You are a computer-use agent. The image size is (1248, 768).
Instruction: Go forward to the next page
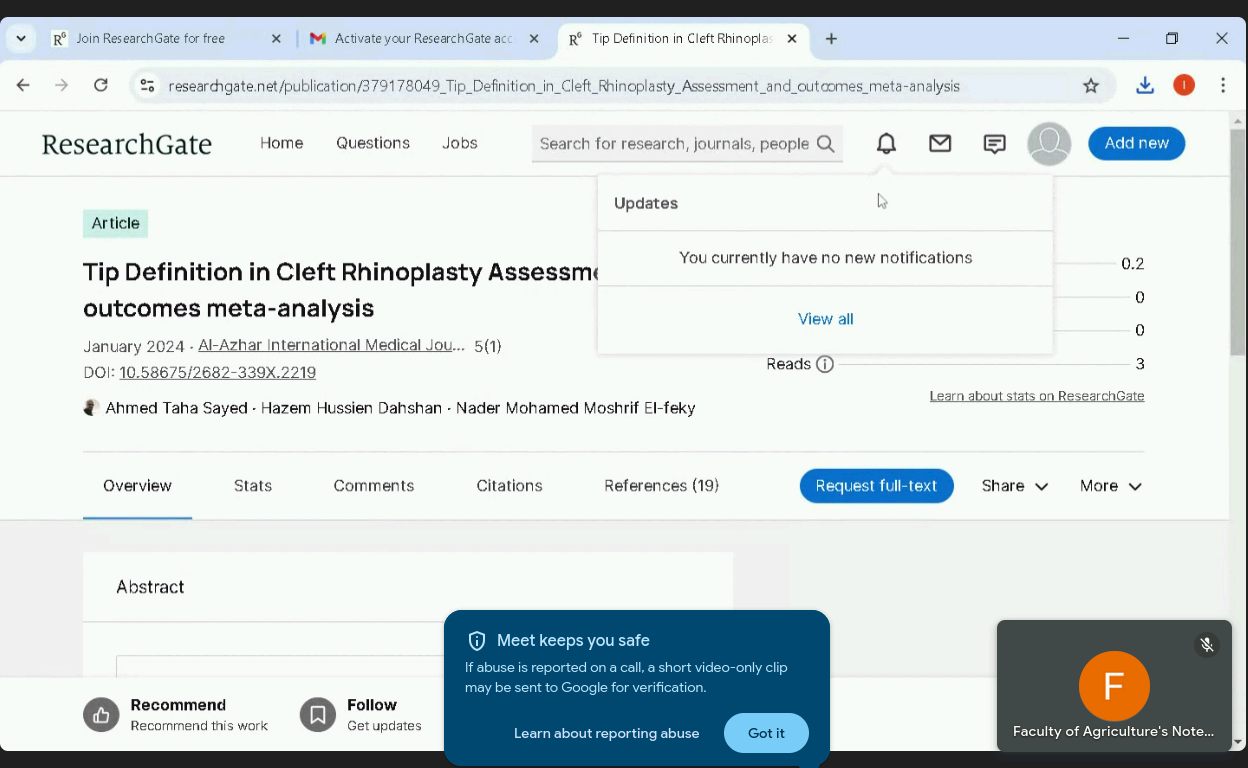coord(62,86)
